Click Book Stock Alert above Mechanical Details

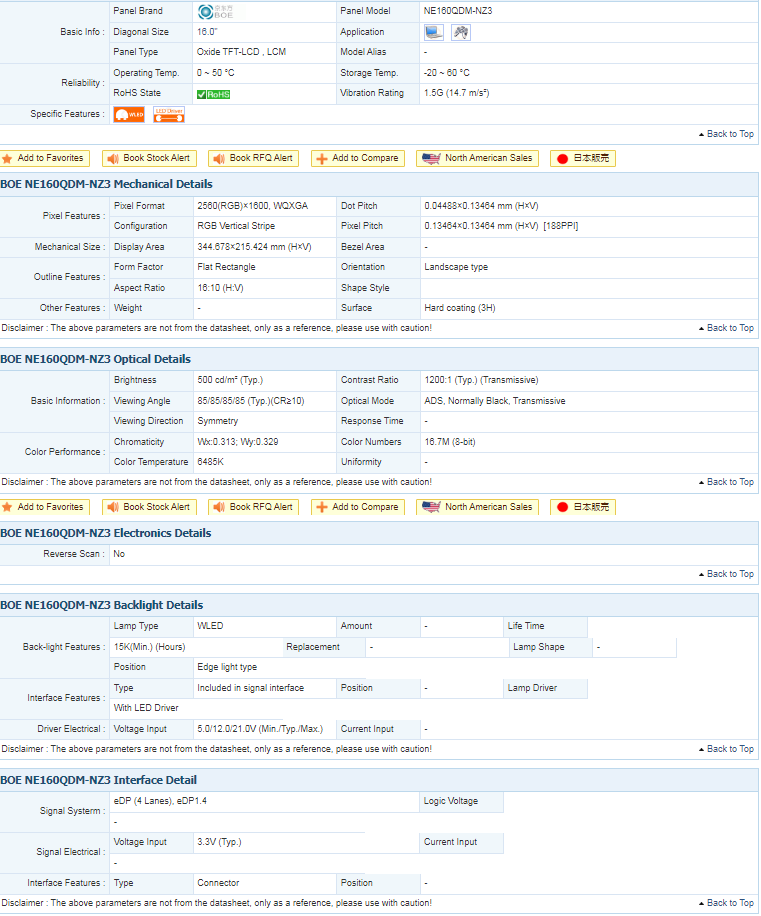coord(150,158)
